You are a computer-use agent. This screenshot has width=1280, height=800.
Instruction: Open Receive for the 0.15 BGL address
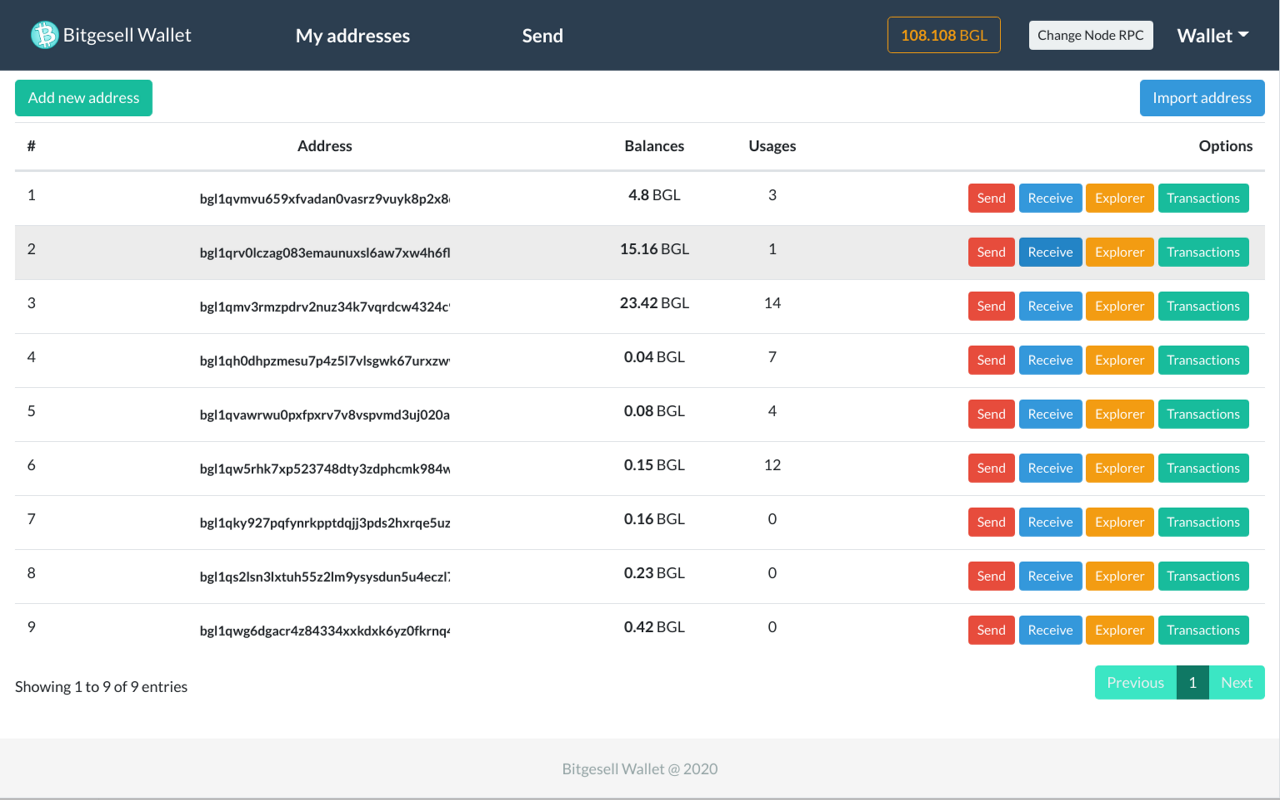tap(1050, 468)
